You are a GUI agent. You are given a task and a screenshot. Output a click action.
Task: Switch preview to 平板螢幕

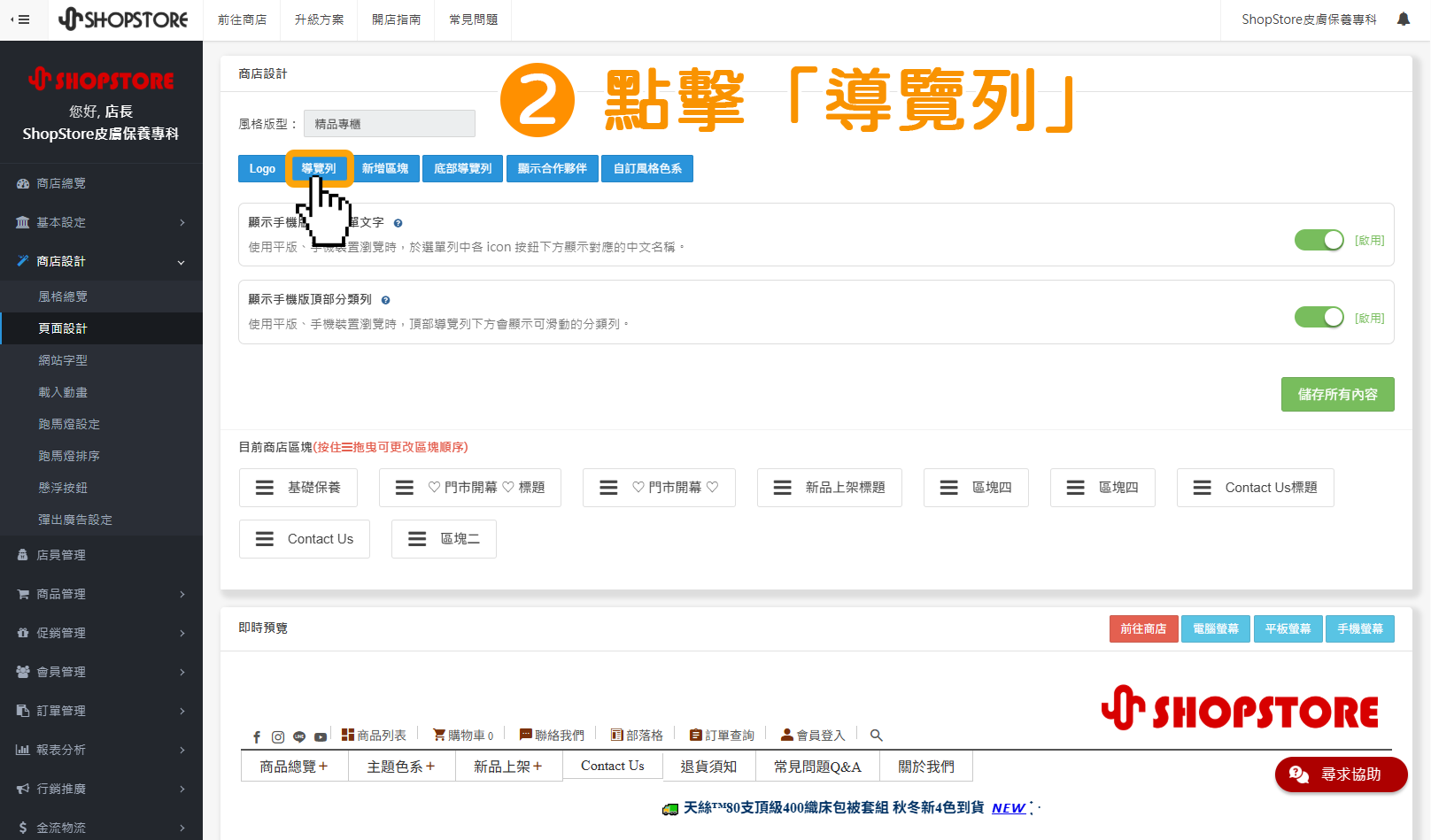click(x=1288, y=628)
